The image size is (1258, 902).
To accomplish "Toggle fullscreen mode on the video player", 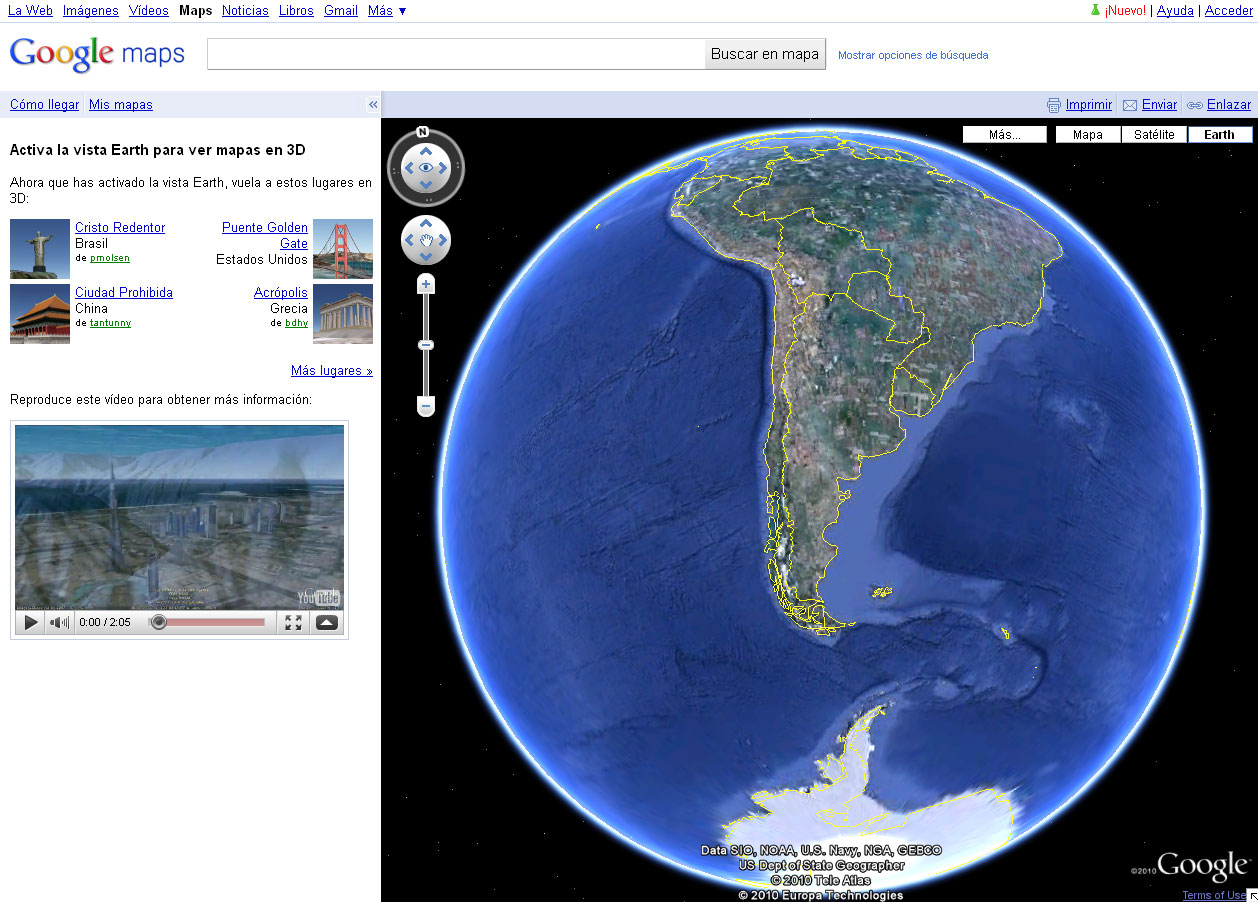I will (x=293, y=621).
